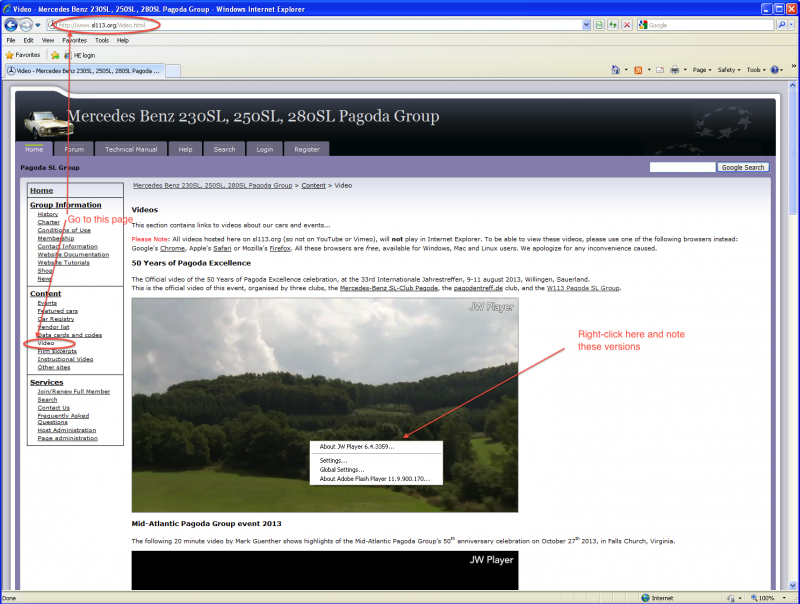Select Settings... in the context menu
Image resolution: width=800 pixels, height=604 pixels.
point(376,461)
